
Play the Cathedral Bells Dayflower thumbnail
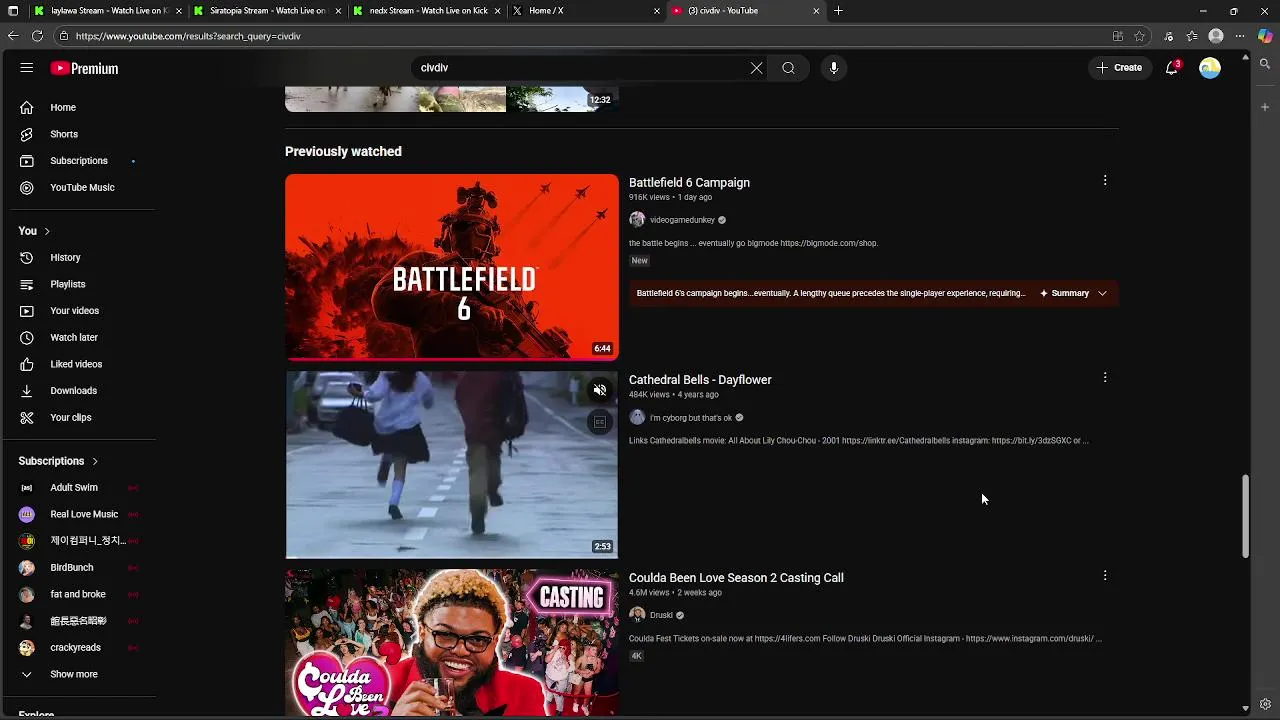pos(451,465)
